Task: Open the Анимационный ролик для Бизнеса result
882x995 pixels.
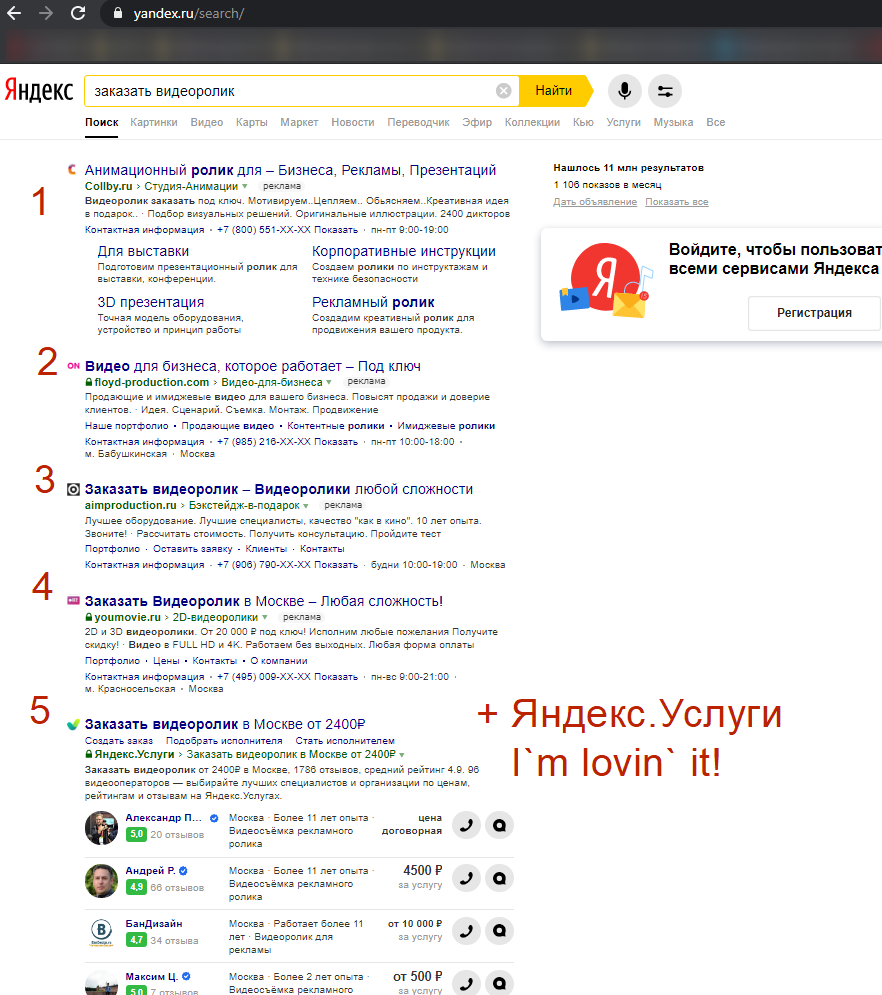Action: pos(291,170)
